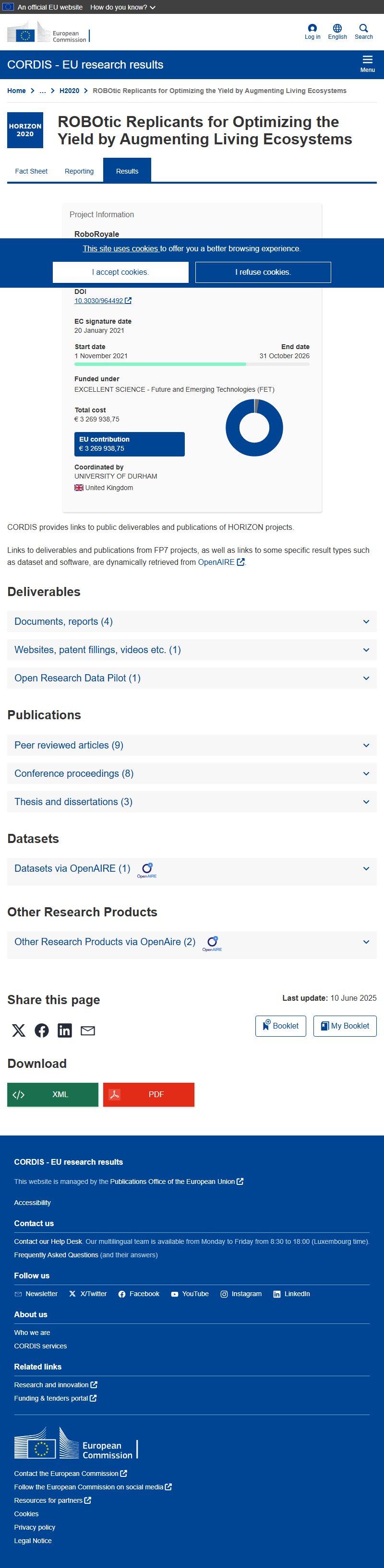The width and height of the screenshot is (384, 1568).
Task: Open Funding & tenders portal link
Action: coord(55,1398)
